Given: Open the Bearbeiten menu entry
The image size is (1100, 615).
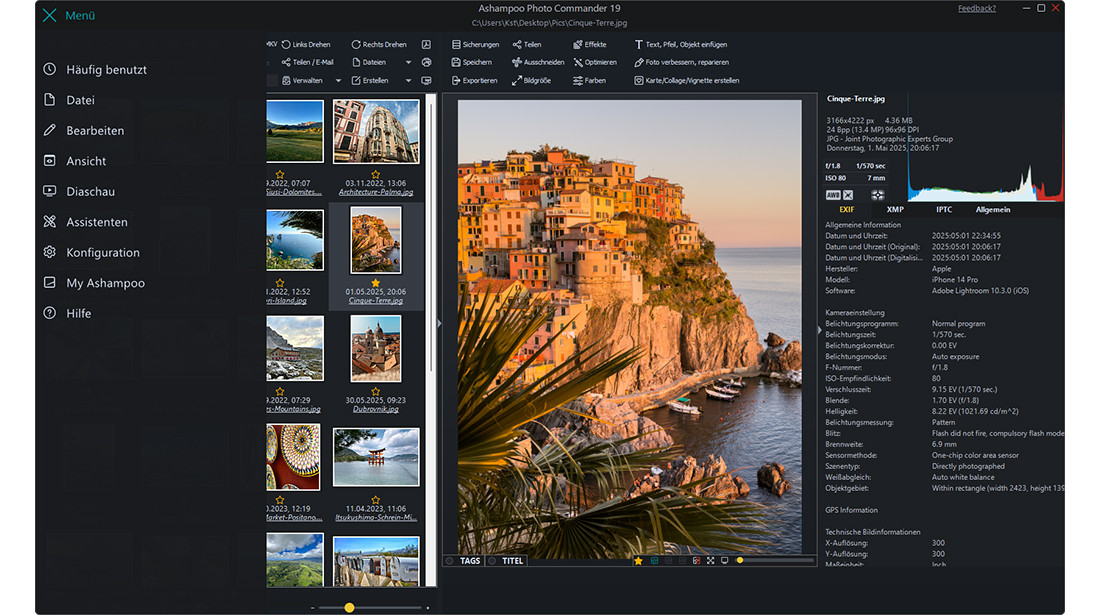Looking at the screenshot, I should click(83, 130).
